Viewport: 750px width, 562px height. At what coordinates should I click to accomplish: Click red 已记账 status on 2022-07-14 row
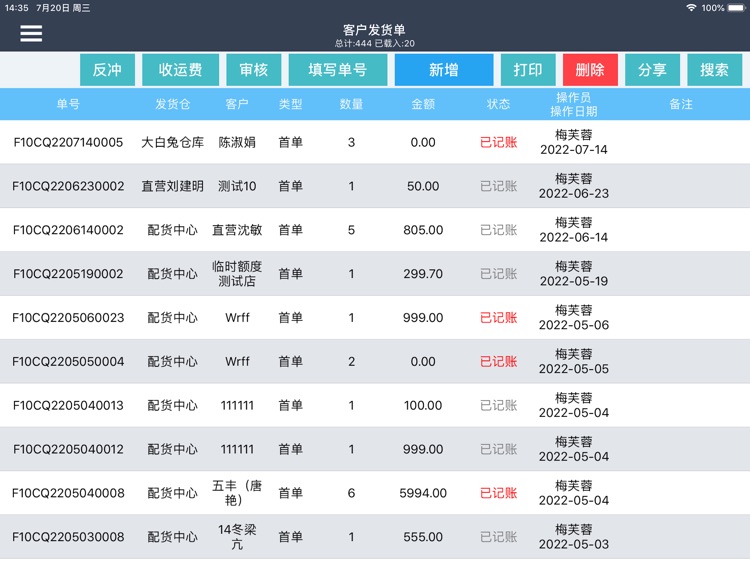pos(498,142)
